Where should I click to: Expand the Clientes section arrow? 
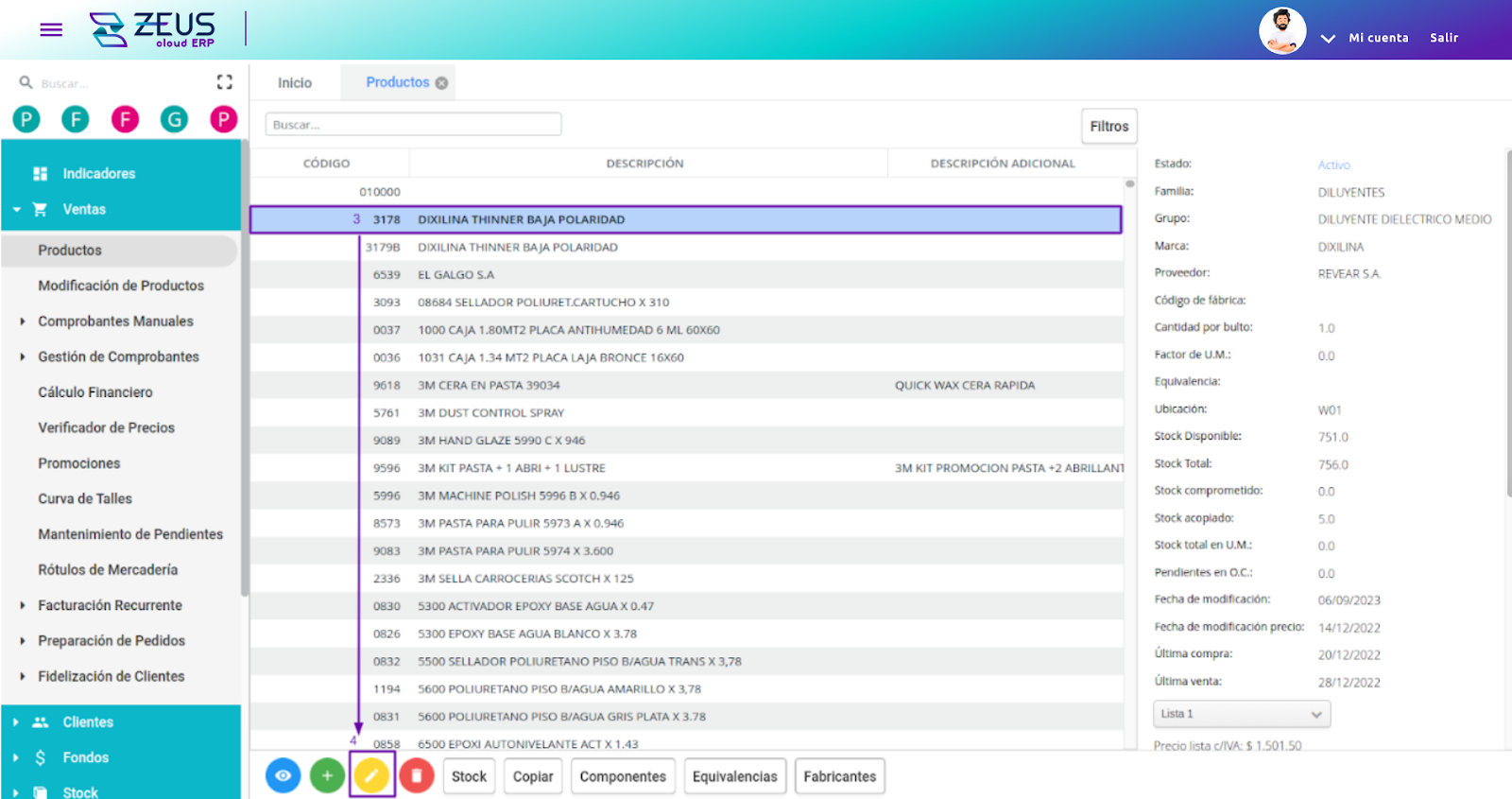(16, 722)
